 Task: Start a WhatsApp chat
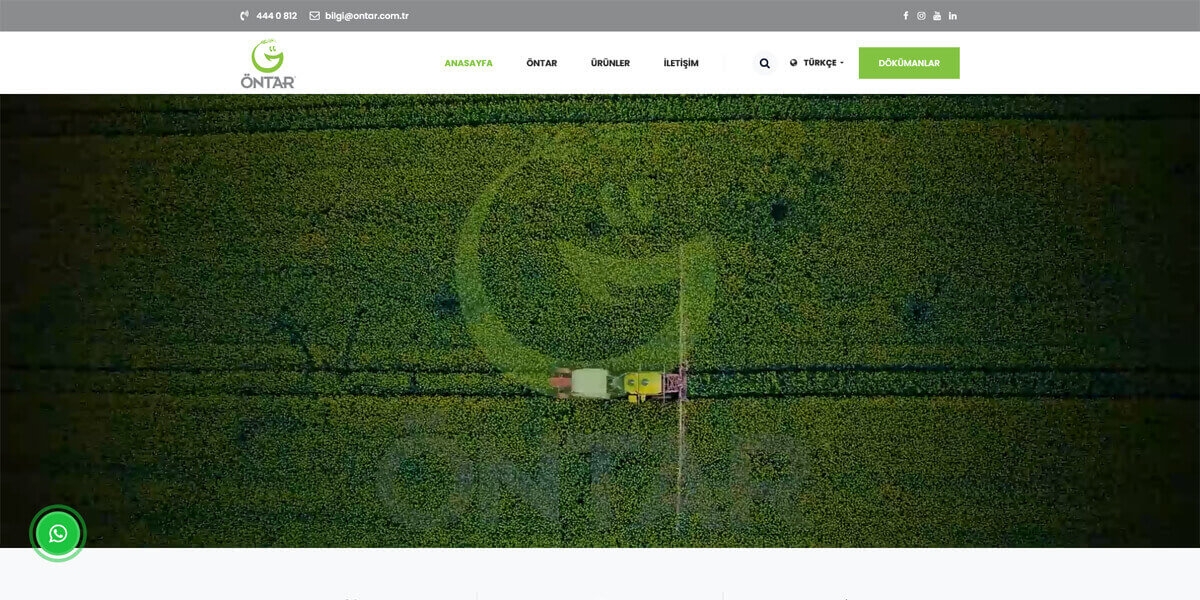click(58, 533)
